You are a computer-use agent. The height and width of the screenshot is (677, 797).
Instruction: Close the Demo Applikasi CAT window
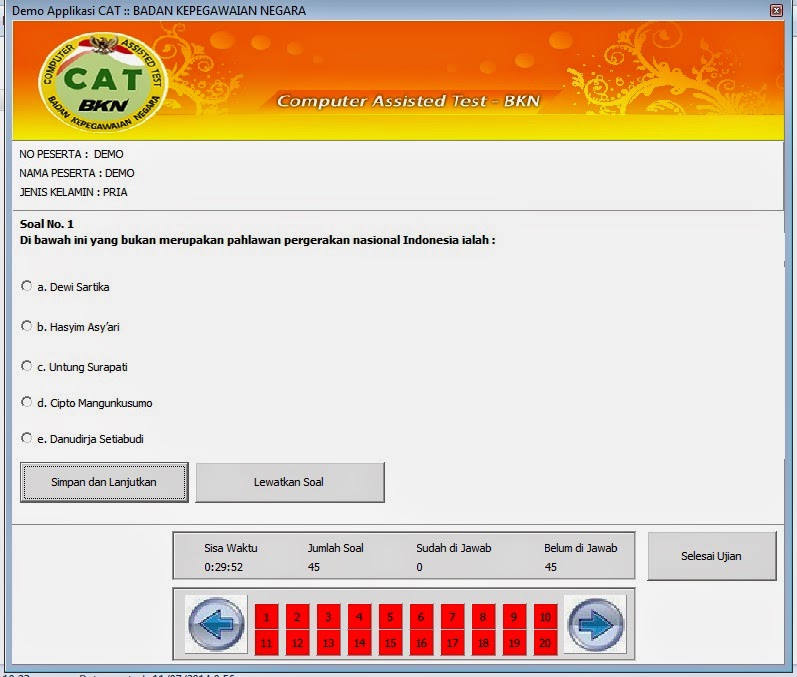(776, 10)
